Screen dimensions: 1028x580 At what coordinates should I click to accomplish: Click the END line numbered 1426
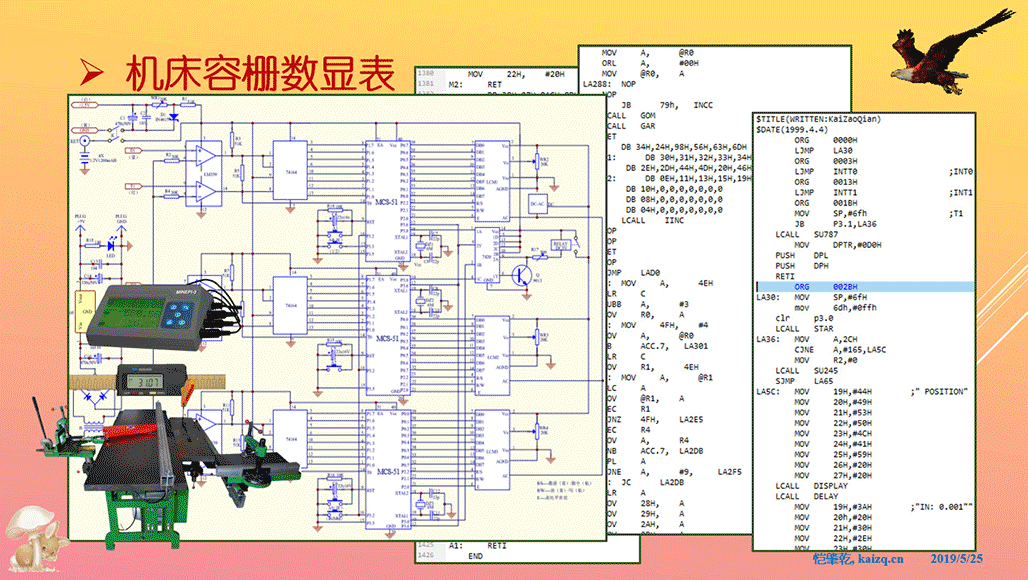[x=475, y=556]
